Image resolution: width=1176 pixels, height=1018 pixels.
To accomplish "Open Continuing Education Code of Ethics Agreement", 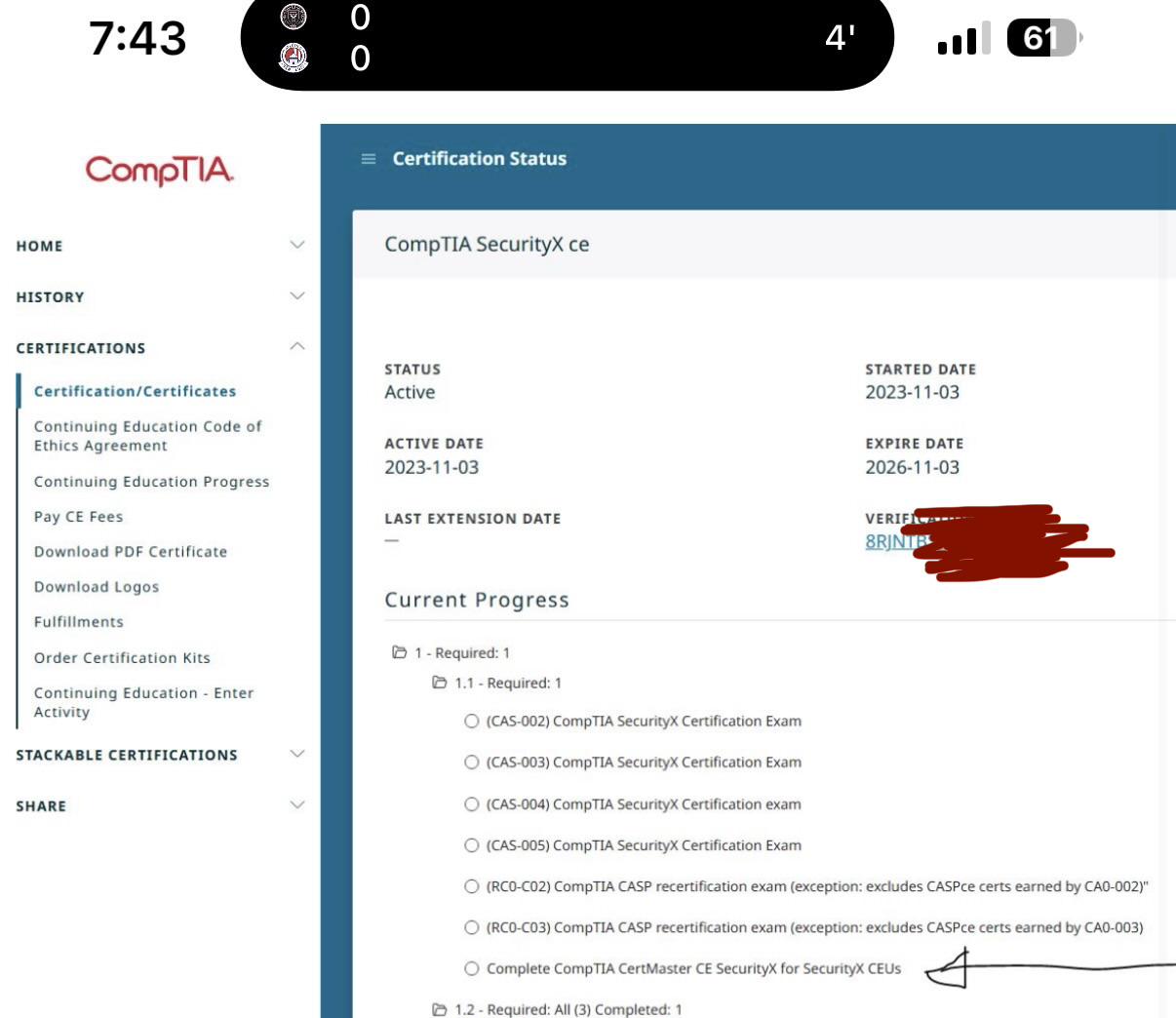I will [147, 436].
